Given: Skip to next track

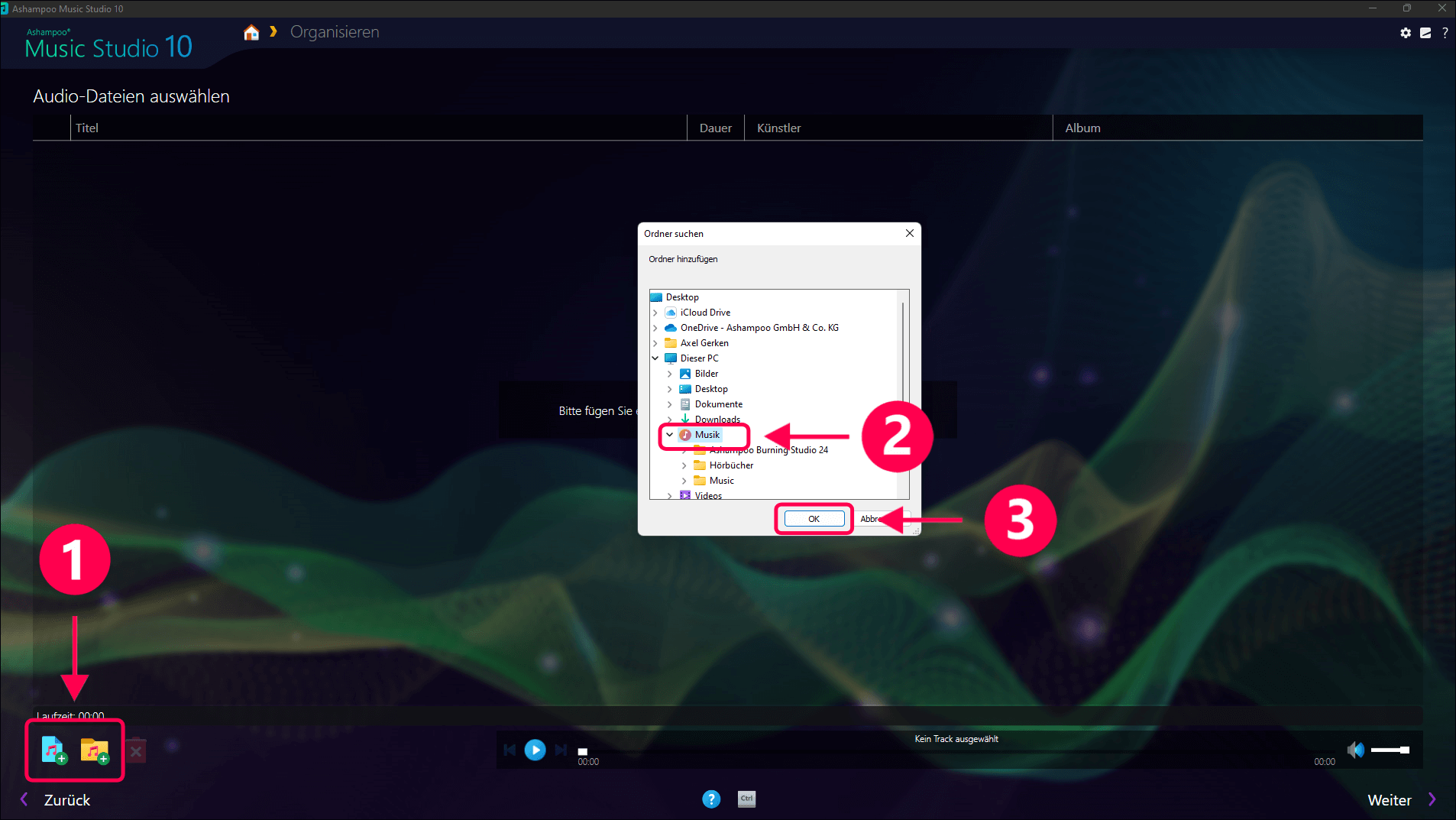Looking at the screenshot, I should [x=561, y=750].
